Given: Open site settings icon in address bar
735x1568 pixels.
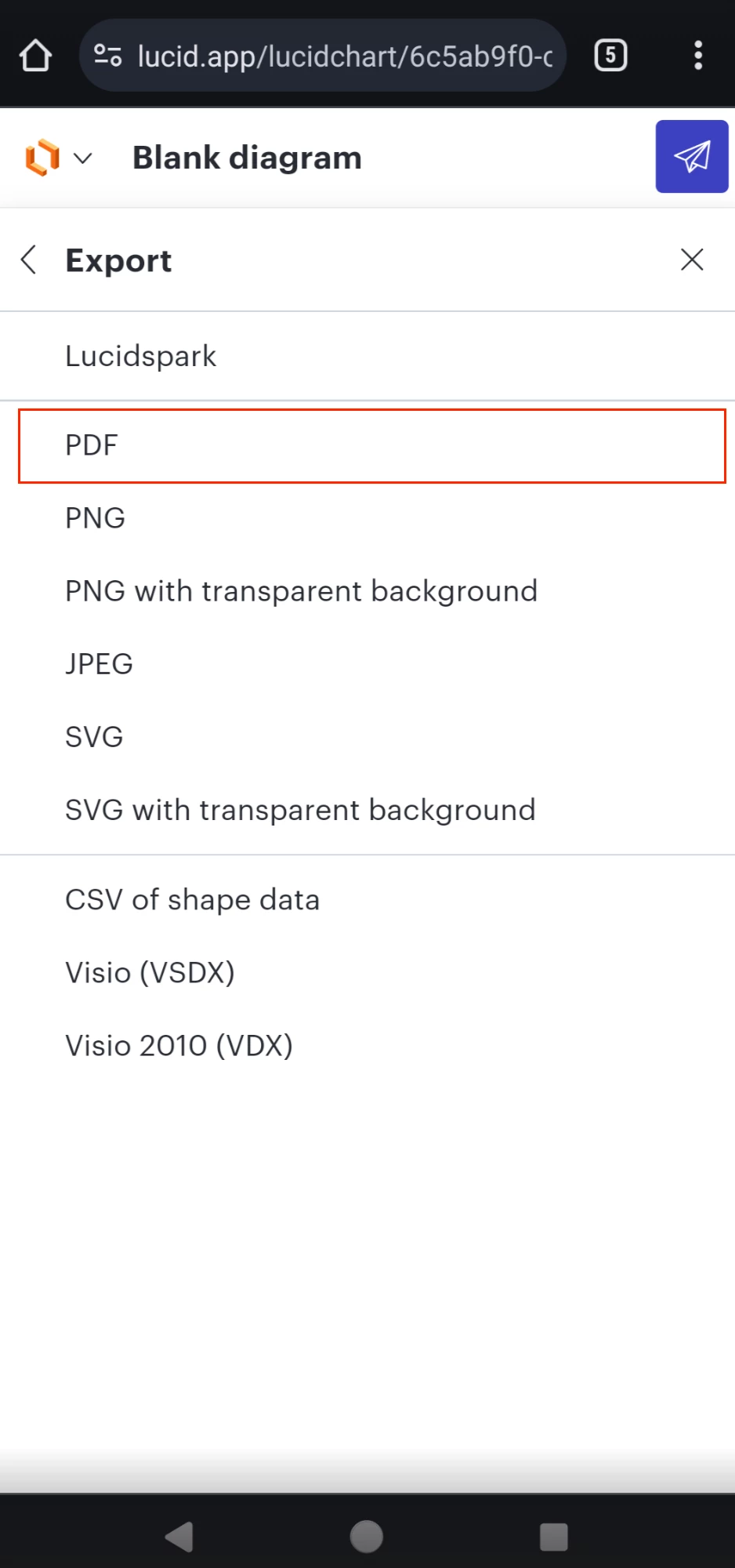Looking at the screenshot, I should (107, 56).
